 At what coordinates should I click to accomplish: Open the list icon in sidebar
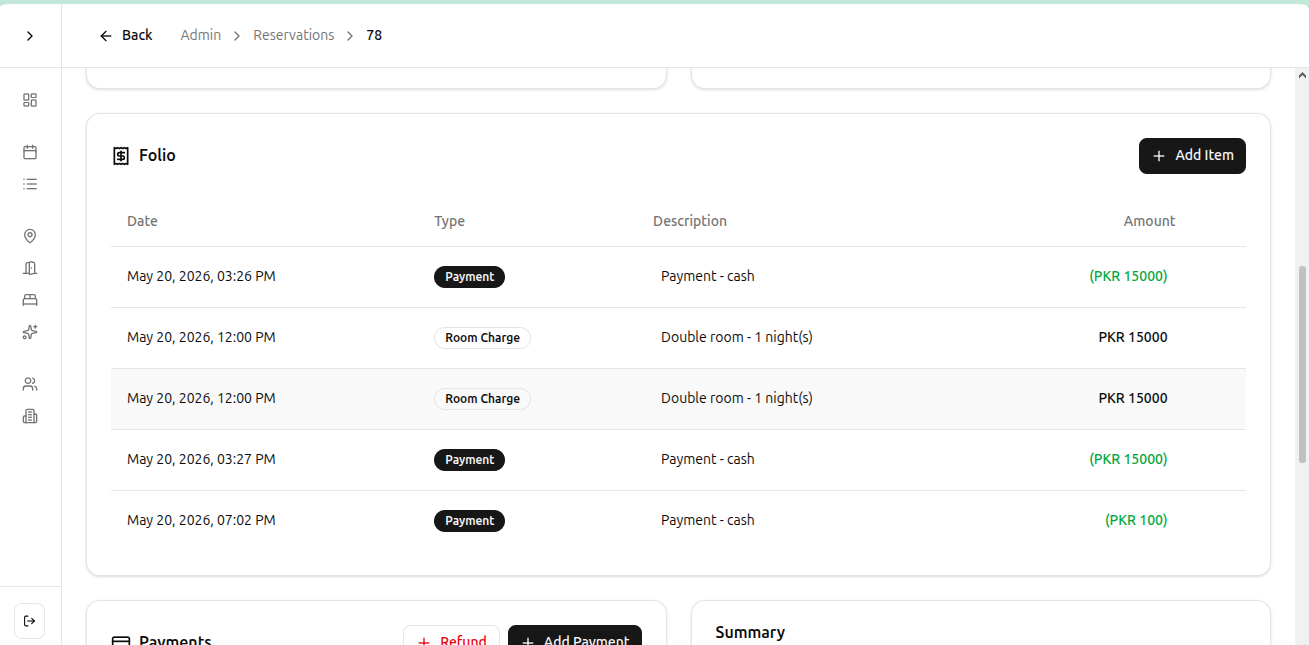coord(30,184)
